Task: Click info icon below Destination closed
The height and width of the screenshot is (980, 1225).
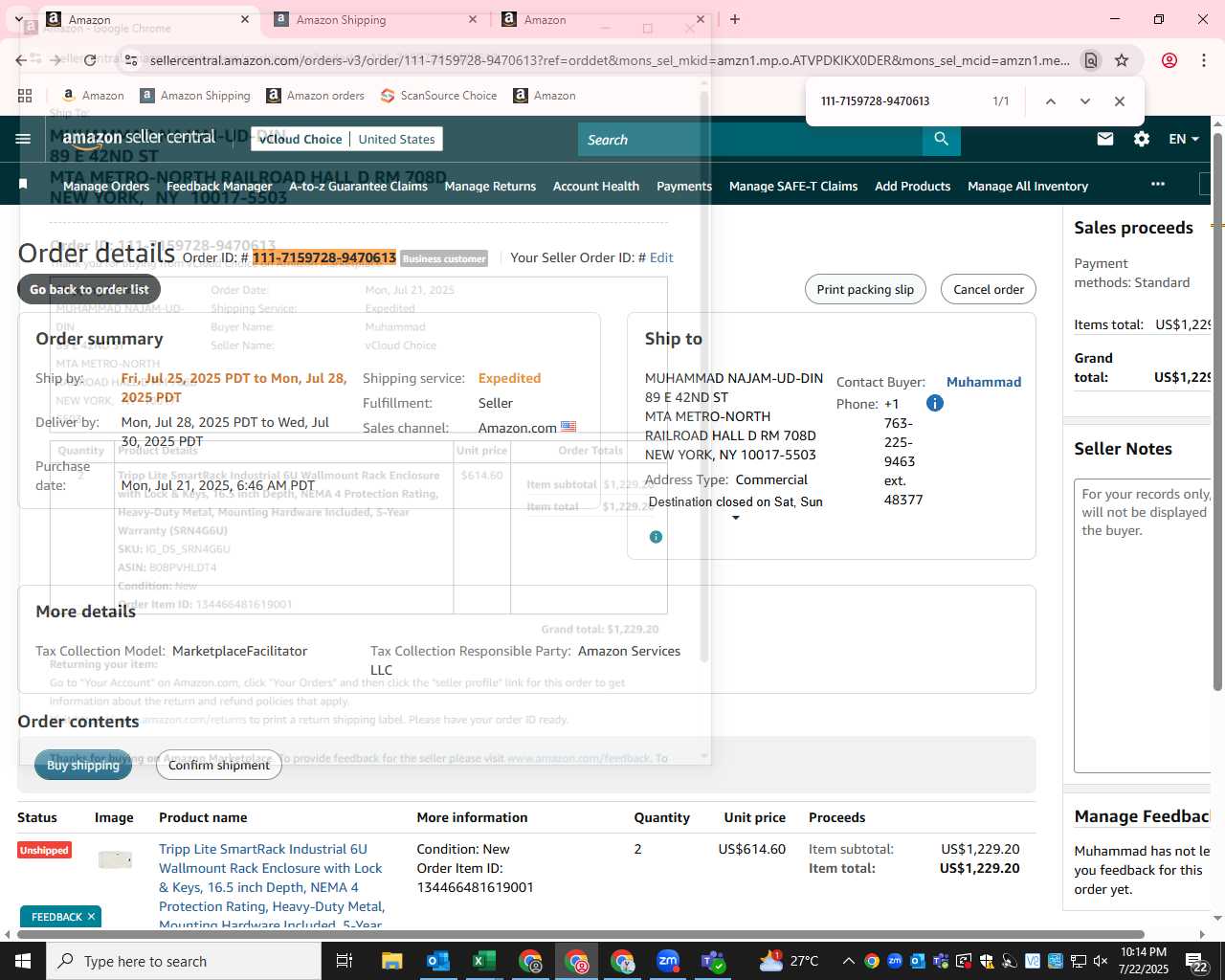Action: click(656, 537)
